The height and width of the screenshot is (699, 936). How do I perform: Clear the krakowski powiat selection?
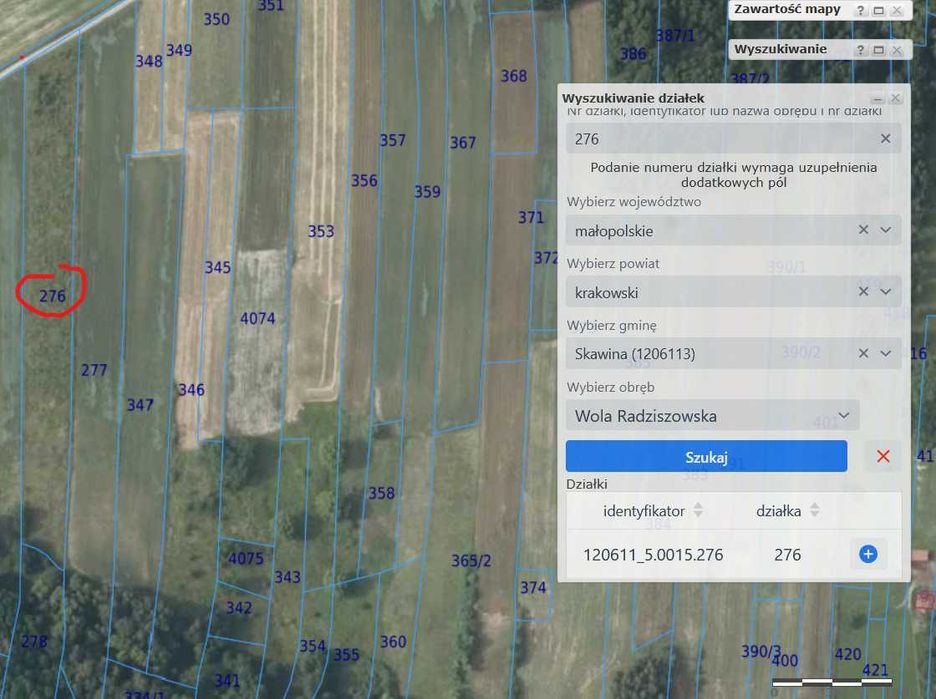(863, 291)
